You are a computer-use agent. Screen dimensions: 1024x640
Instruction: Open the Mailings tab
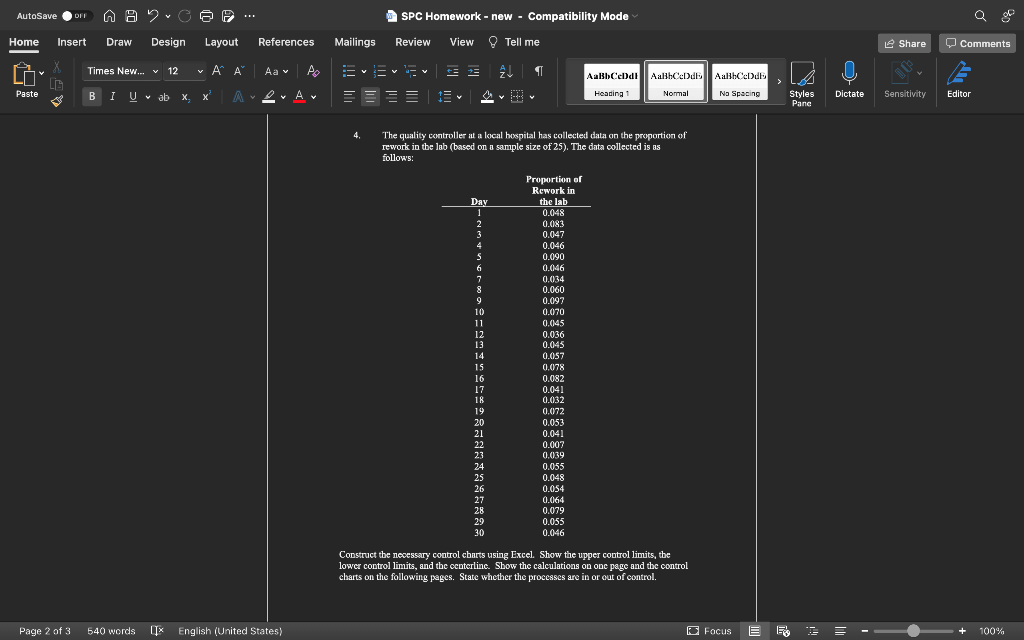[356, 42]
